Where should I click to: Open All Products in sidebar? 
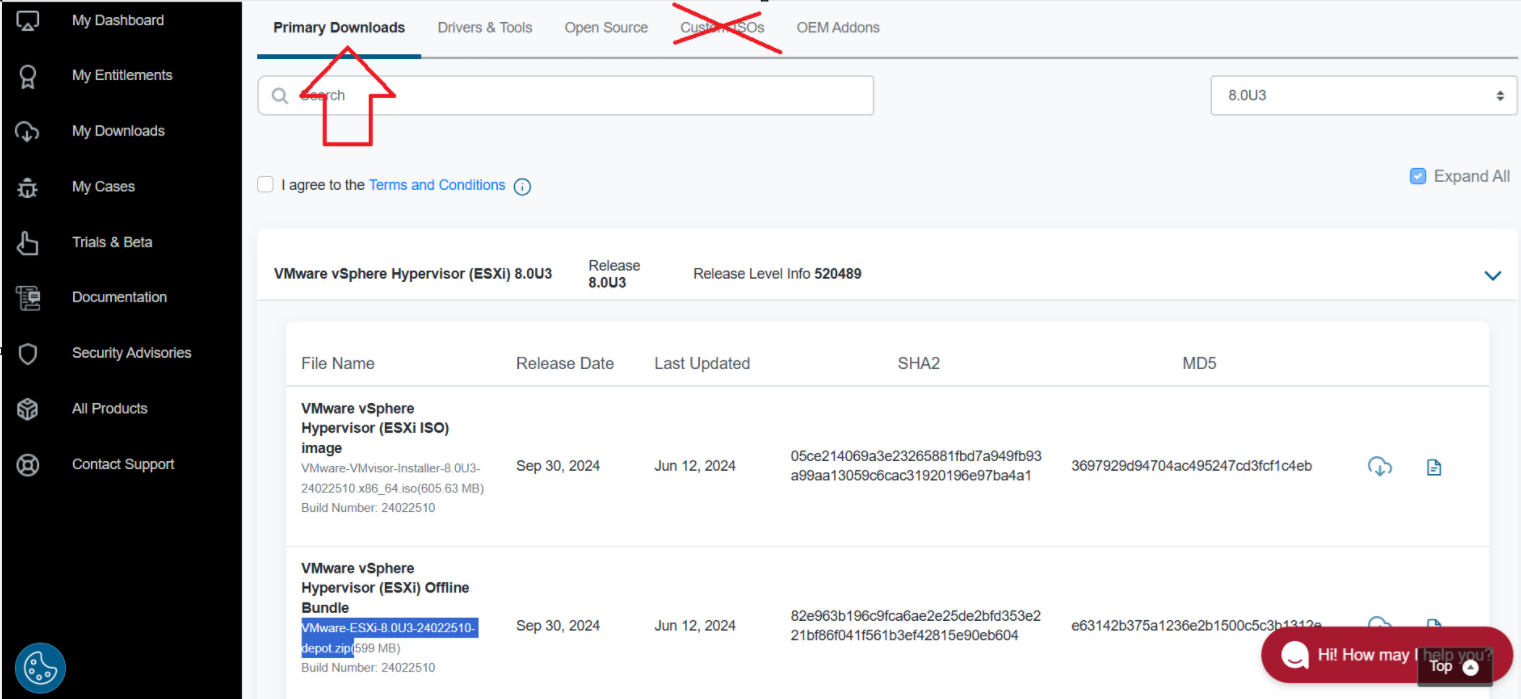tap(109, 408)
